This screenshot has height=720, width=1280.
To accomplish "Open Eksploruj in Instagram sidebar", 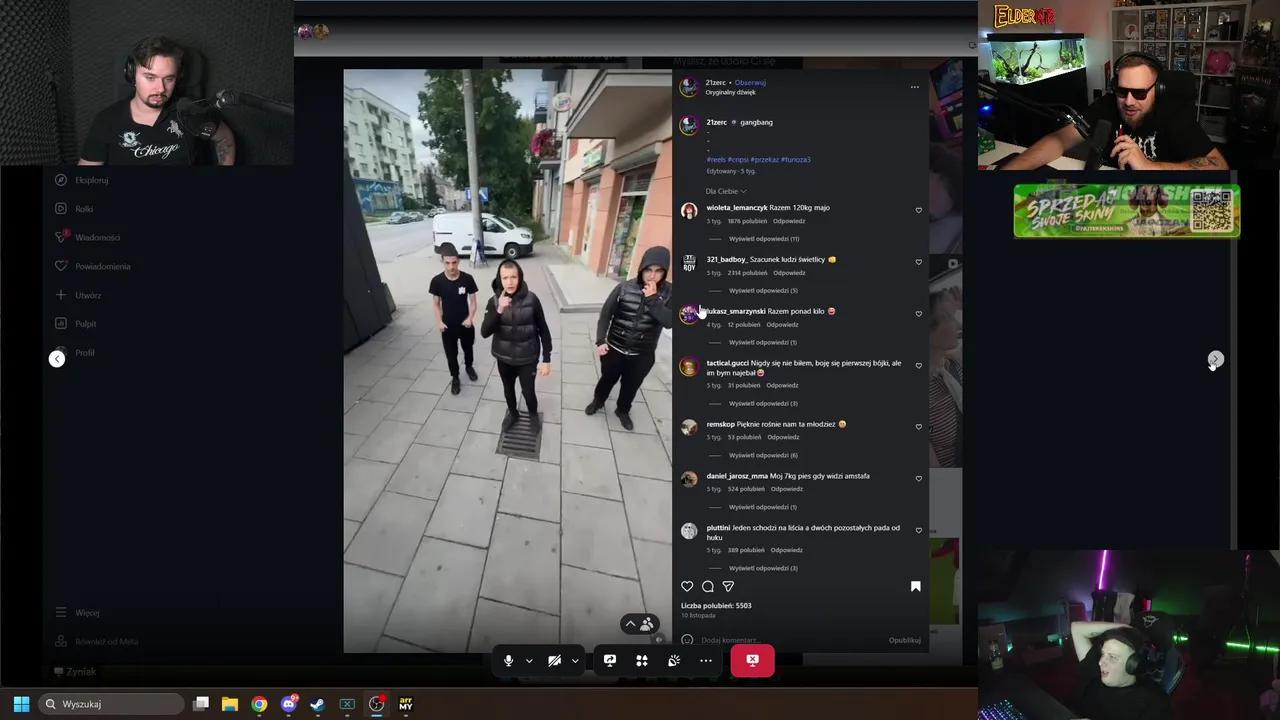I will point(82,180).
